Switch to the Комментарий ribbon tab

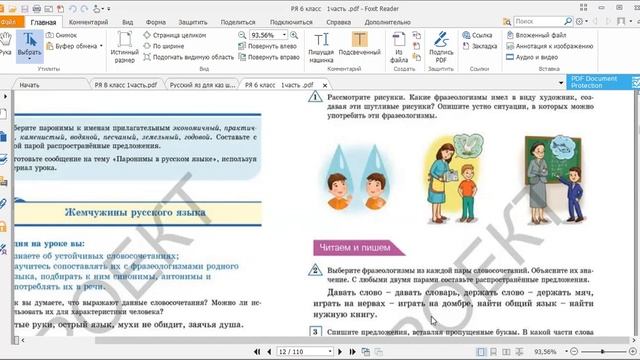(89, 22)
